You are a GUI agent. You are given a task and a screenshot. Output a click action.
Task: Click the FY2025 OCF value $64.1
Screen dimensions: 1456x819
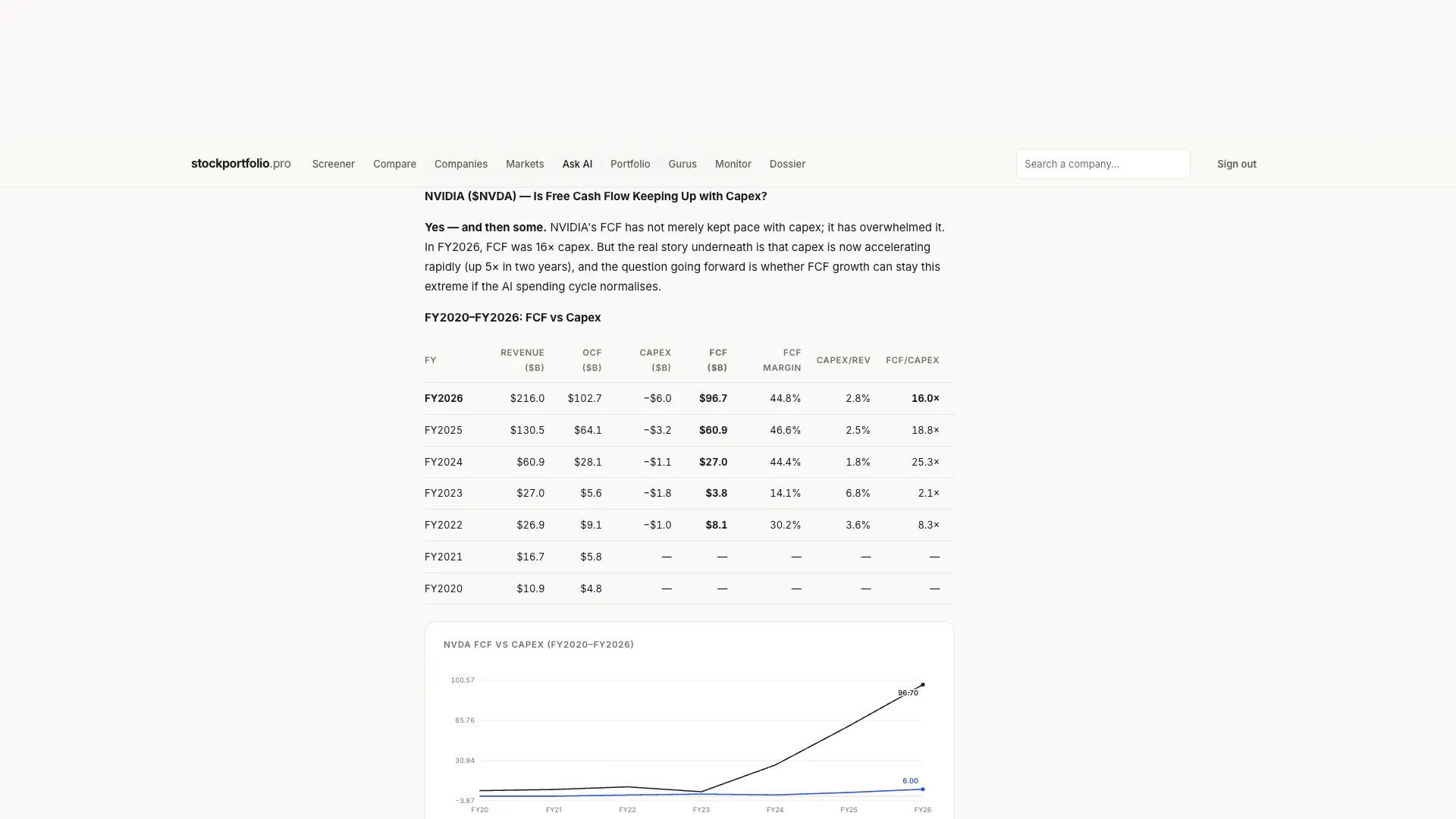click(588, 430)
